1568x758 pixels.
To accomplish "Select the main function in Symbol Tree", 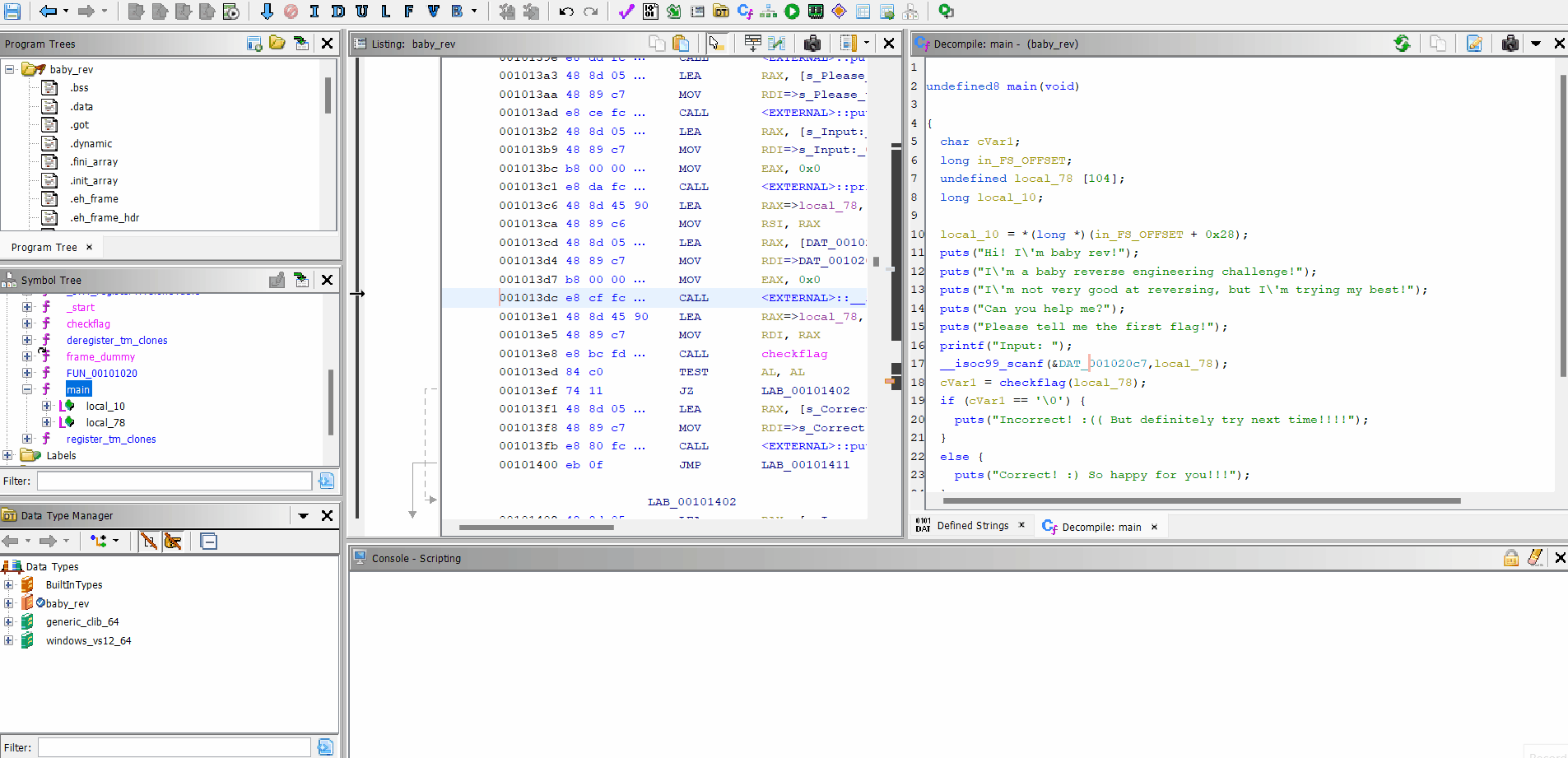I will click(x=78, y=388).
